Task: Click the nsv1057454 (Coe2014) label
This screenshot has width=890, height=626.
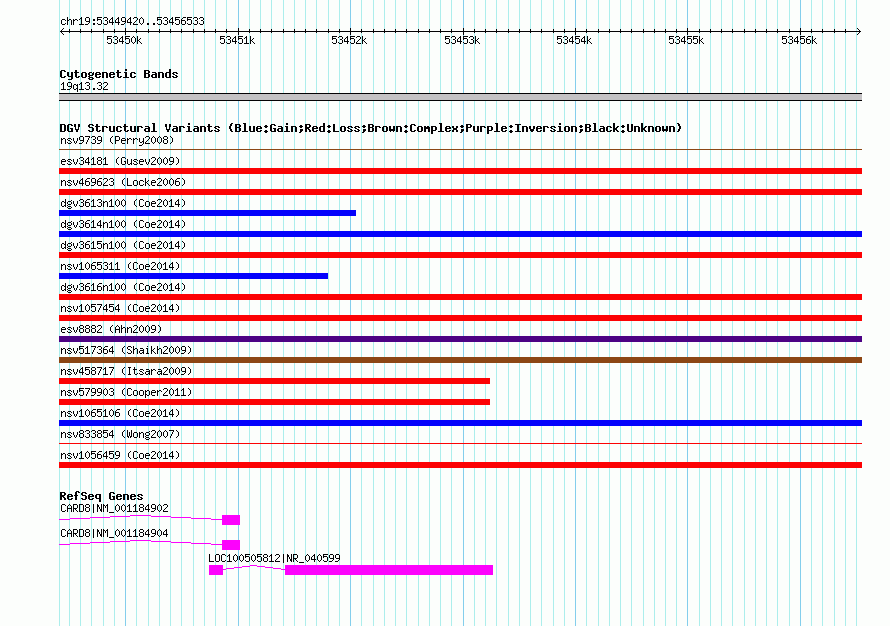Action: tap(120, 308)
